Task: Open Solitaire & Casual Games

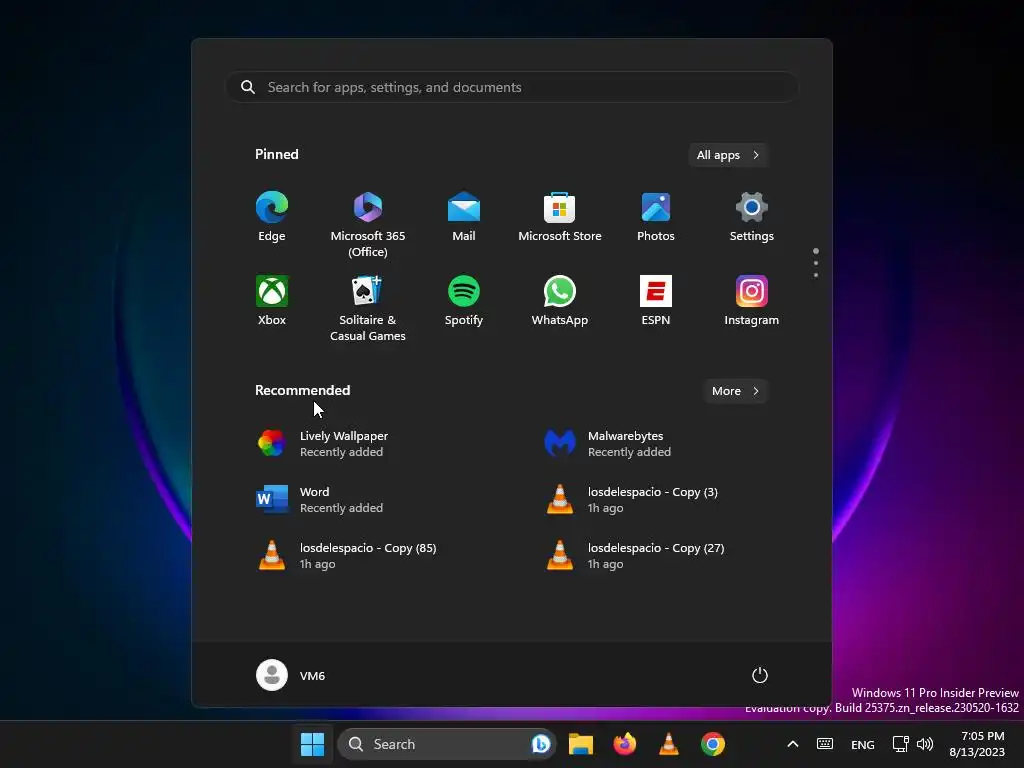Action: tap(368, 308)
